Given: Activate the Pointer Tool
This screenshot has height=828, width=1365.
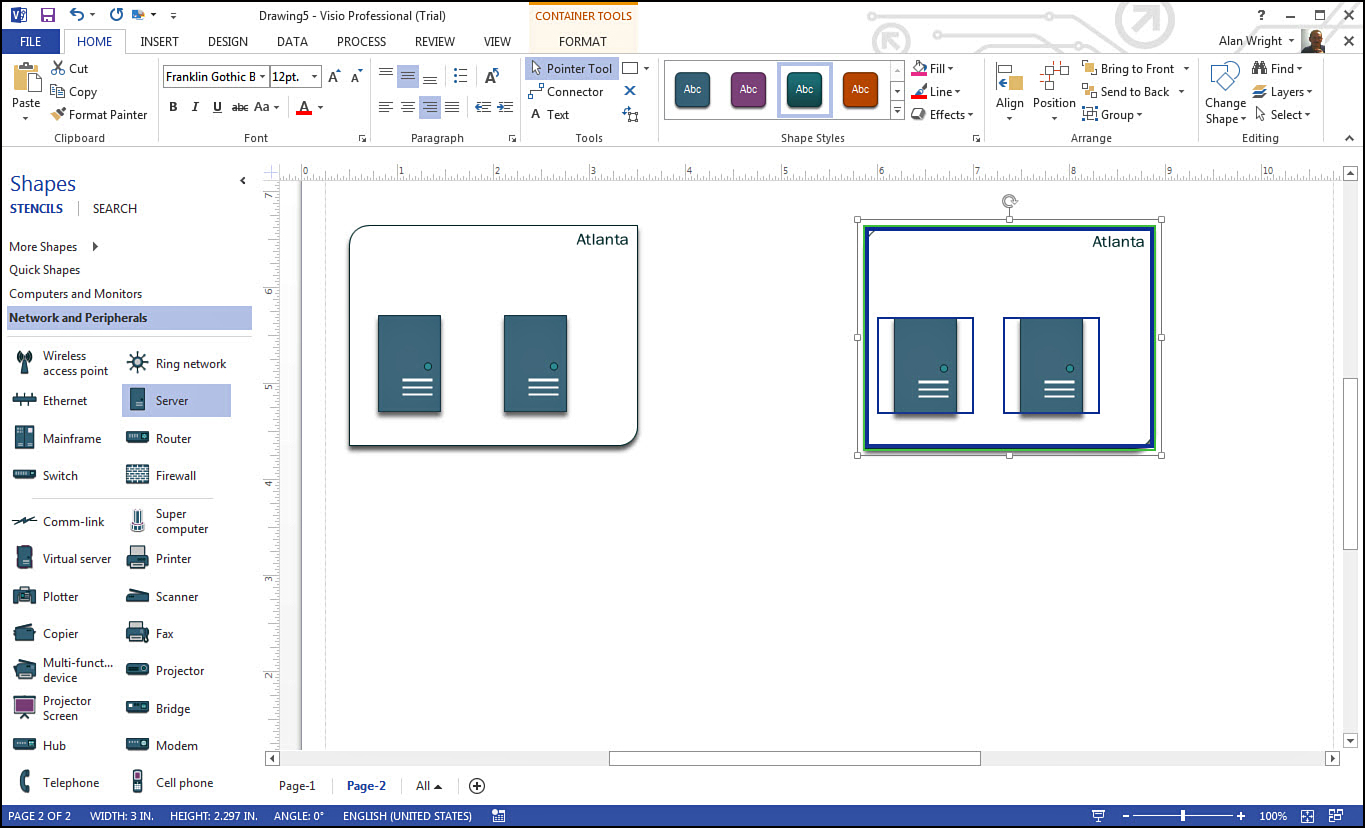Looking at the screenshot, I should (x=572, y=69).
